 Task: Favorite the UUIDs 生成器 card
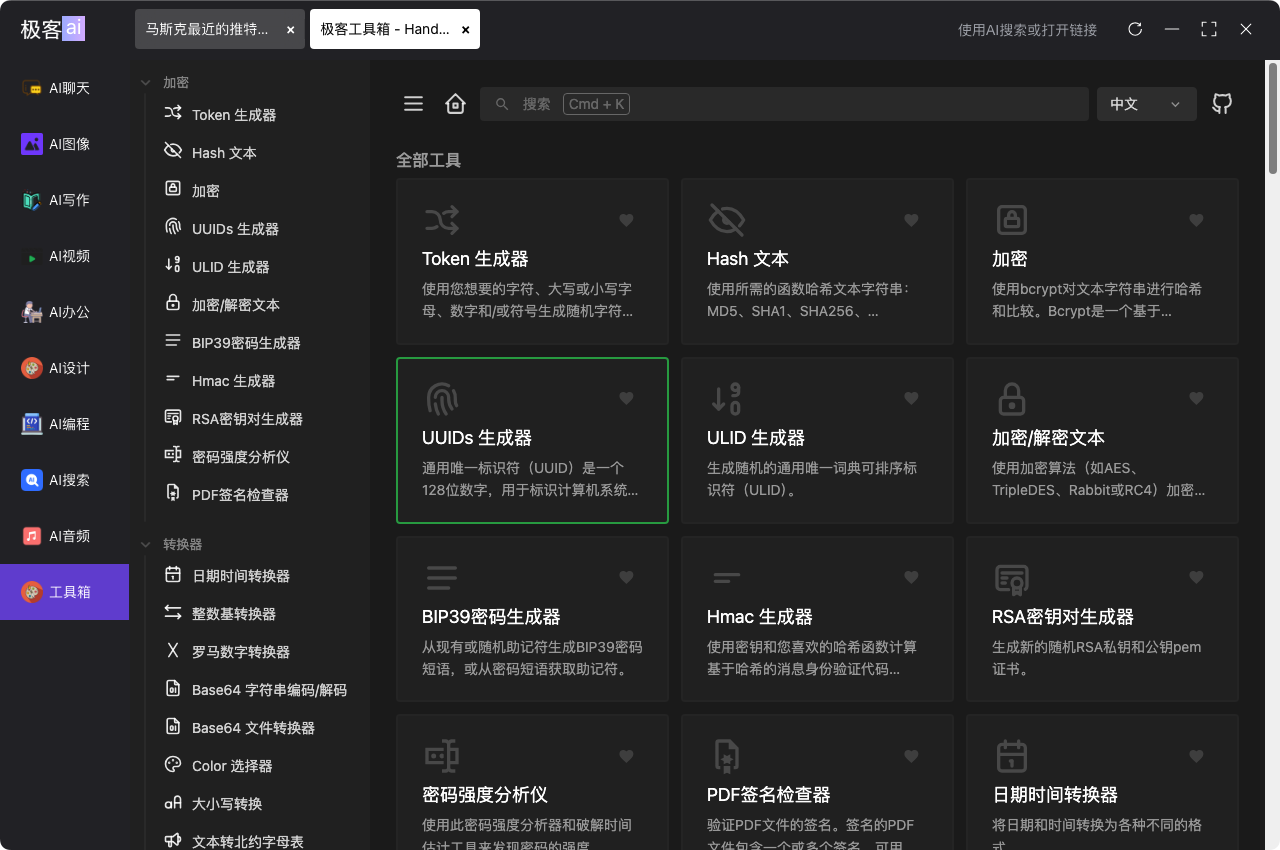pos(626,398)
